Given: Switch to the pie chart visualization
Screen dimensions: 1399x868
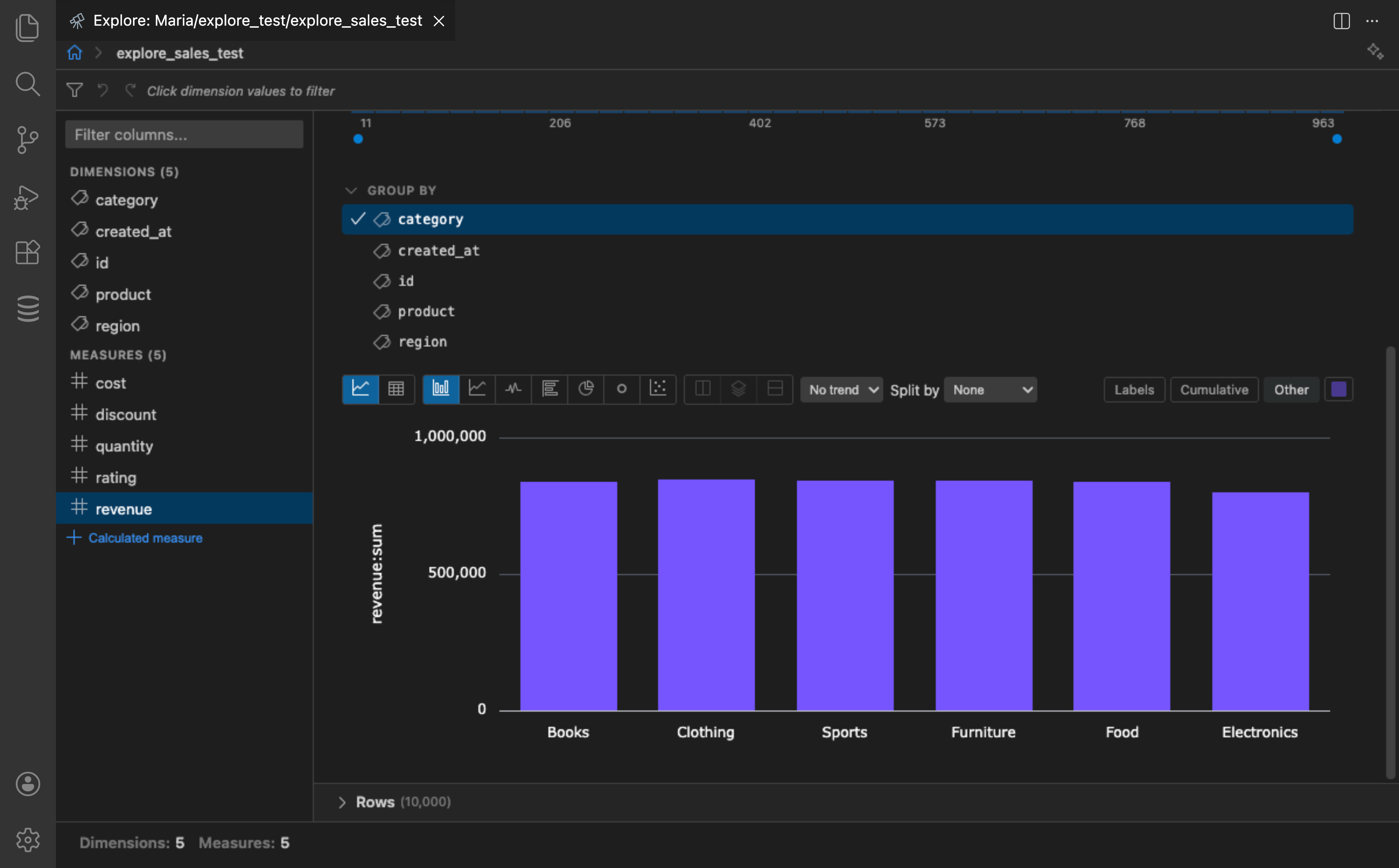Looking at the screenshot, I should click(586, 389).
